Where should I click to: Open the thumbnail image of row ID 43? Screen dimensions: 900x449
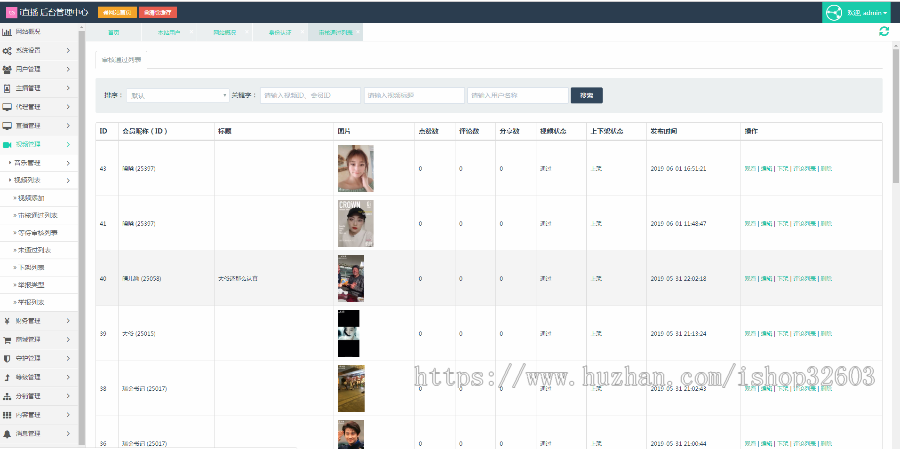click(355, 168)
